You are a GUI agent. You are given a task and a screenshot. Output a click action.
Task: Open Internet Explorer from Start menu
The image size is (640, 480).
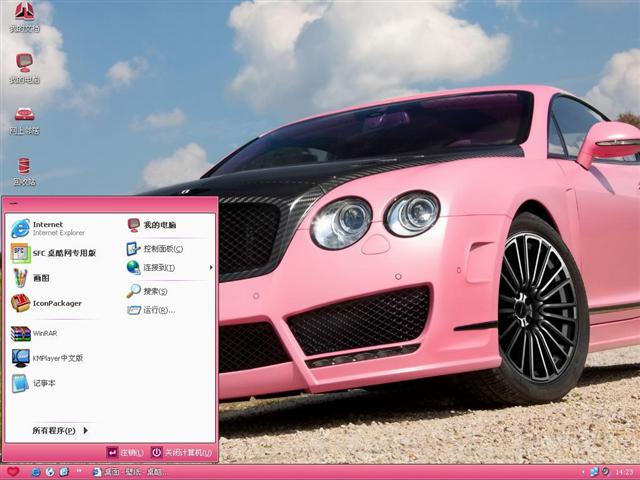coord(50,228)
